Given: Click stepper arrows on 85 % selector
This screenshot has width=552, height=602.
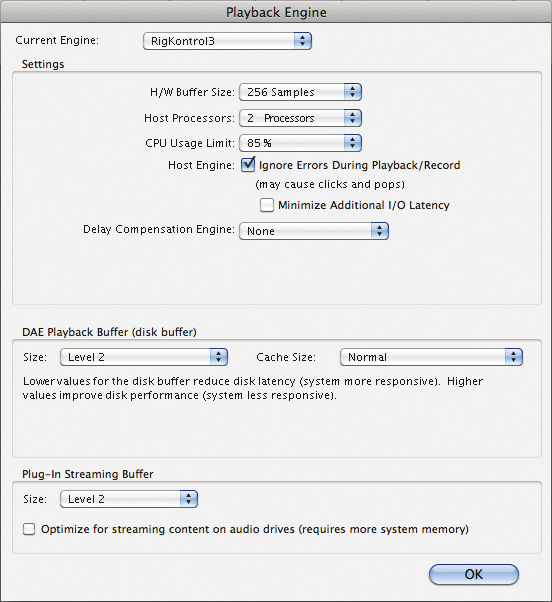Looking at the screenshot, I should click(x=353, y=143).
